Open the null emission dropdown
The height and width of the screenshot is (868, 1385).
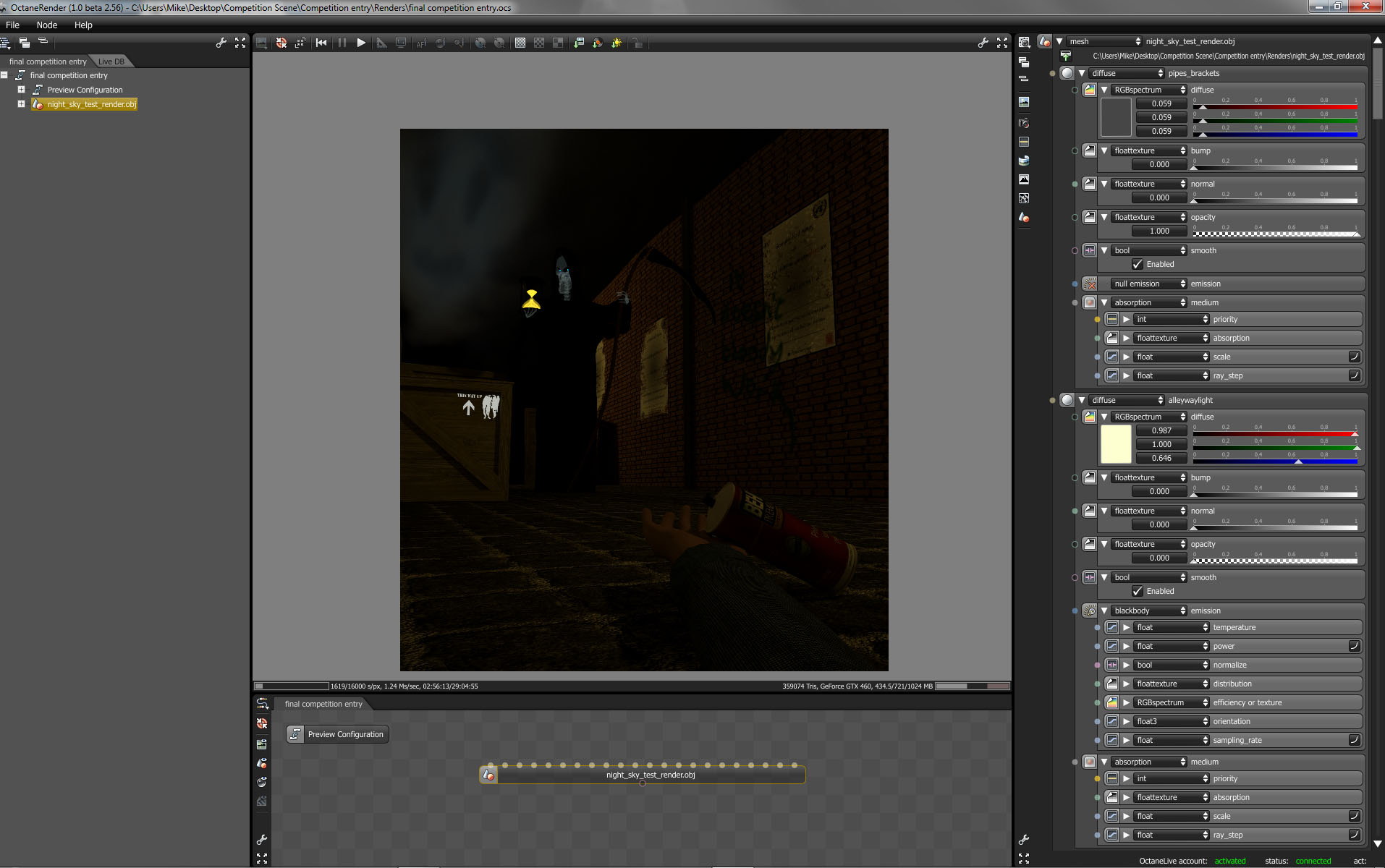(1149, 284)
